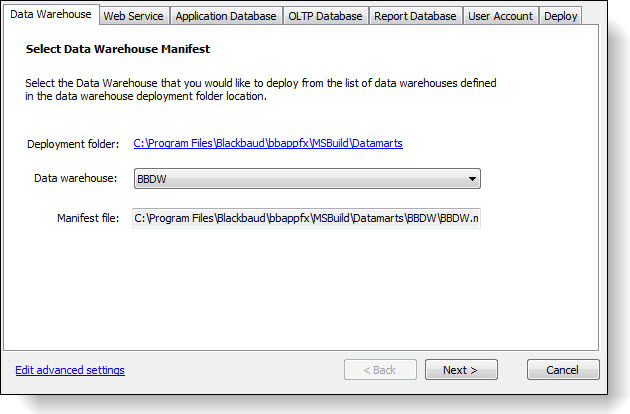Screen dimensions: 630x414
Task: Open the Report Database tab
Action: [x=414, y=16]
